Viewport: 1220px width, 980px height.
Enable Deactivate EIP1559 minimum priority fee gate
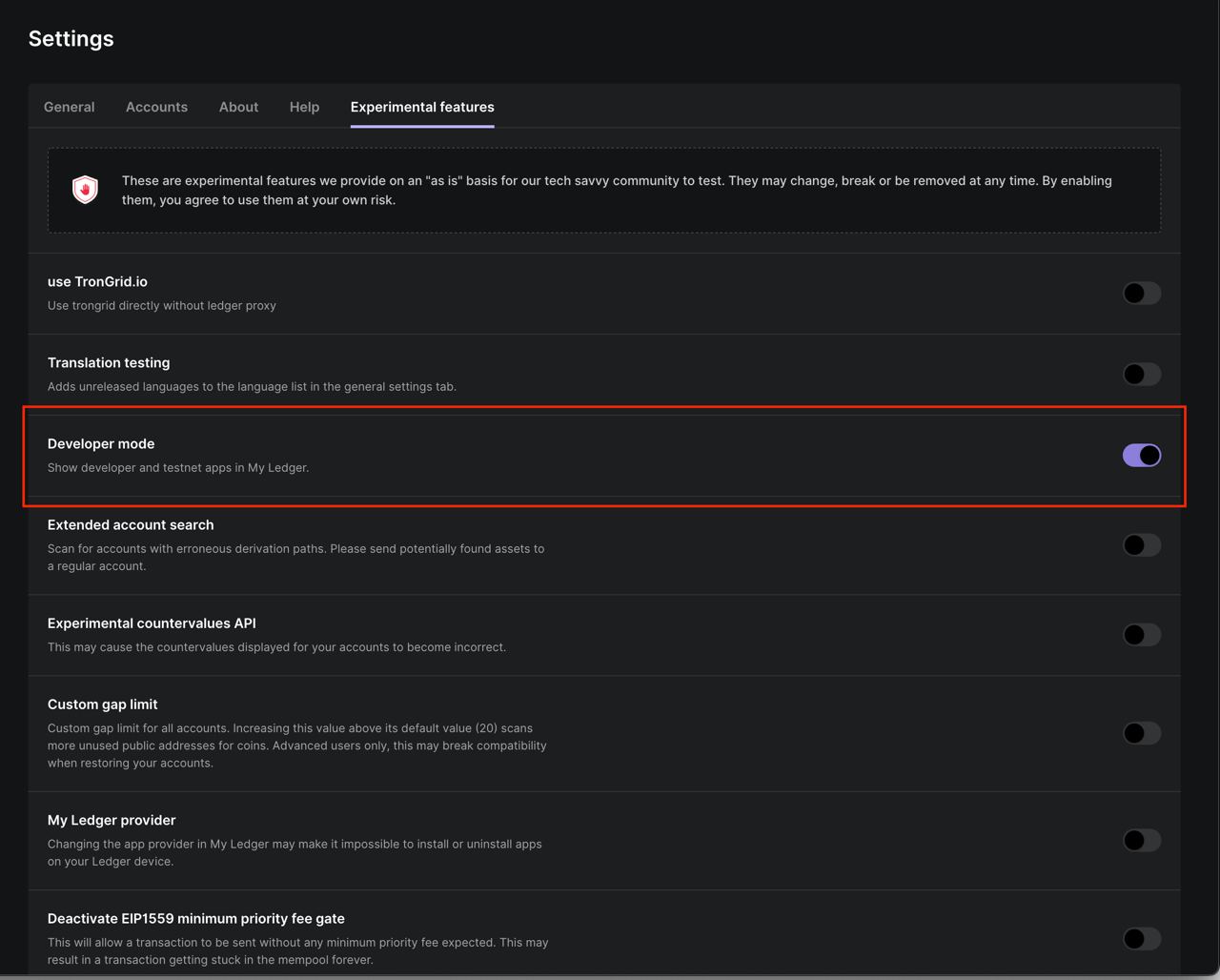click(1141, 938)
